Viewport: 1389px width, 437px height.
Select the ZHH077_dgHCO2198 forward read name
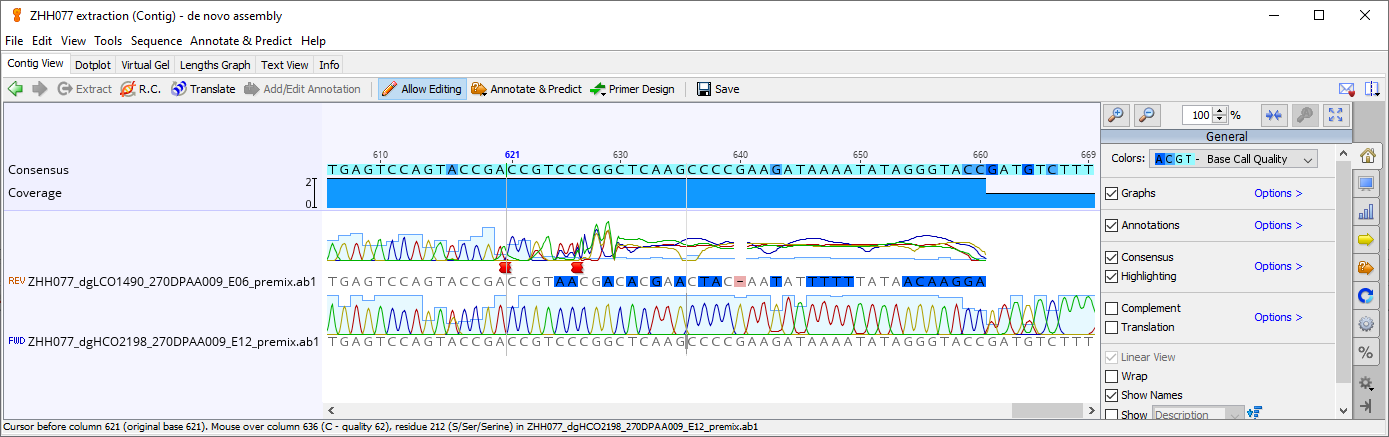click(x=173, y=341)
